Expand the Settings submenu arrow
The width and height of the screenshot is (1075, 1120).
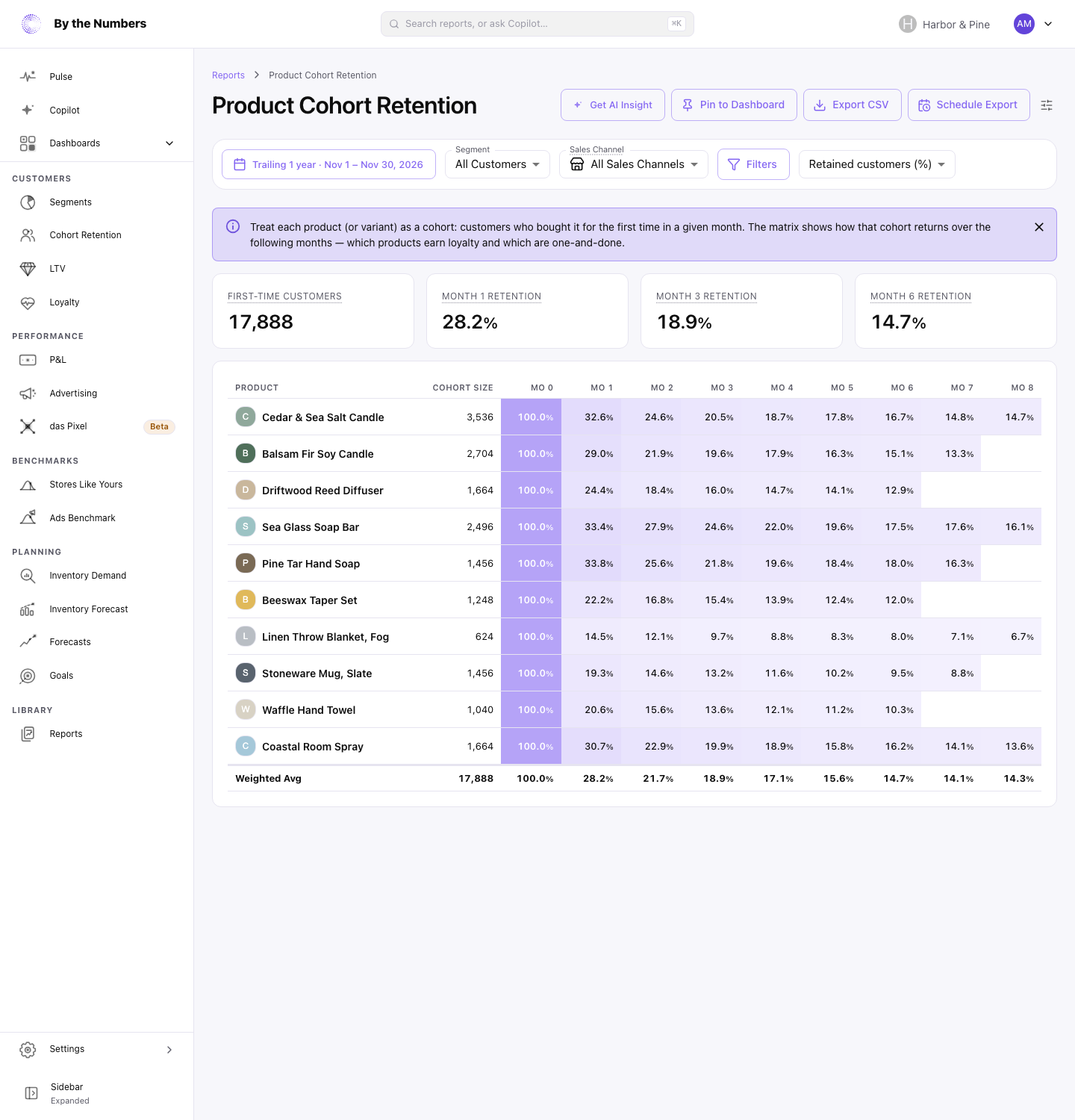click(x=169, y=1050)
